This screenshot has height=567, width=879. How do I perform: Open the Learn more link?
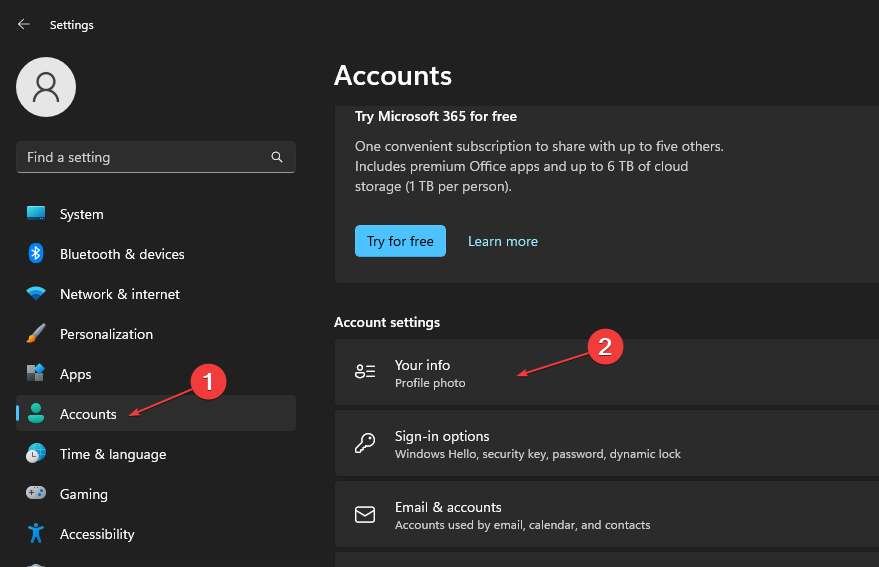coord(503,241)
